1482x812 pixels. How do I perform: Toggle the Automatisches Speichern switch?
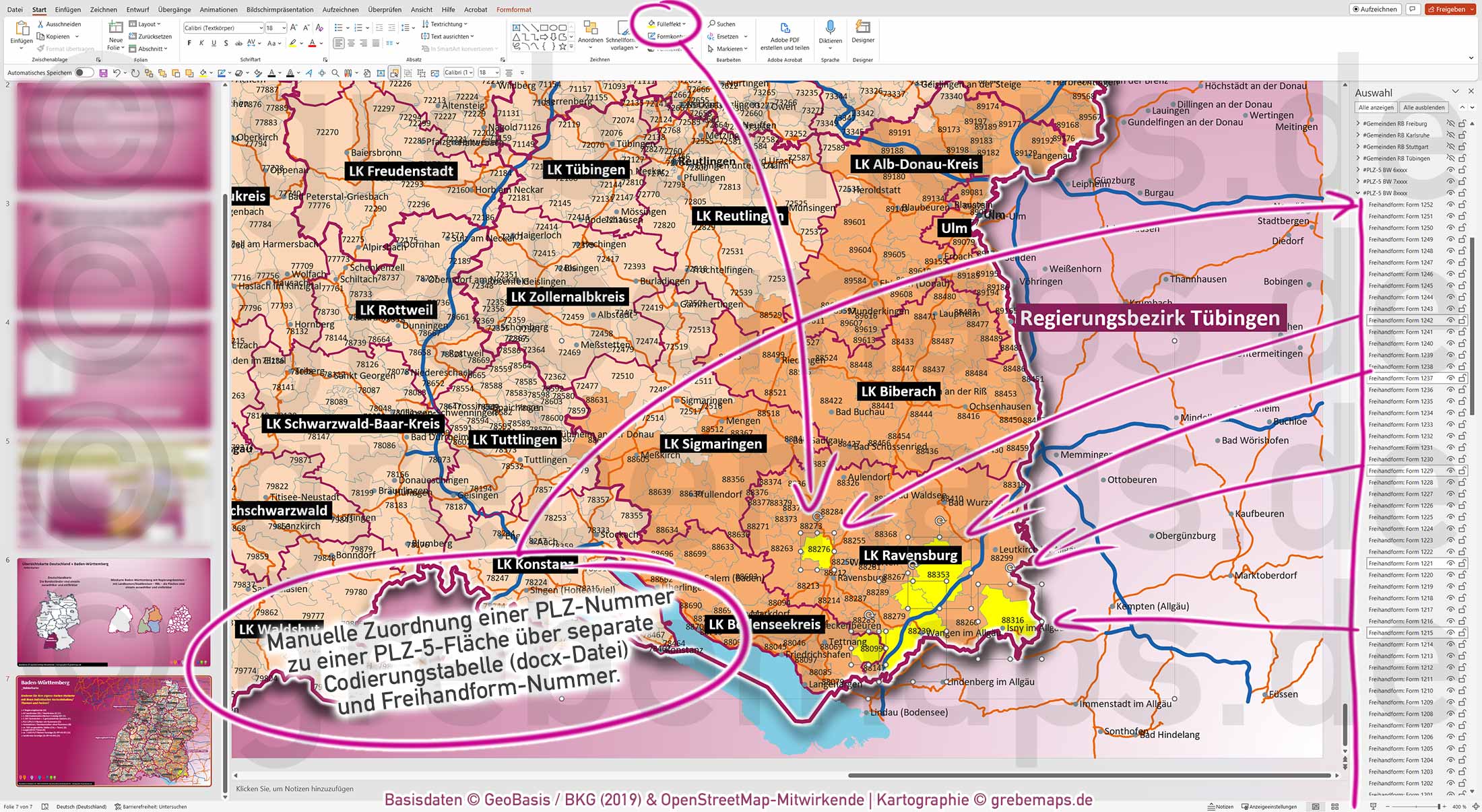point(82,72)
